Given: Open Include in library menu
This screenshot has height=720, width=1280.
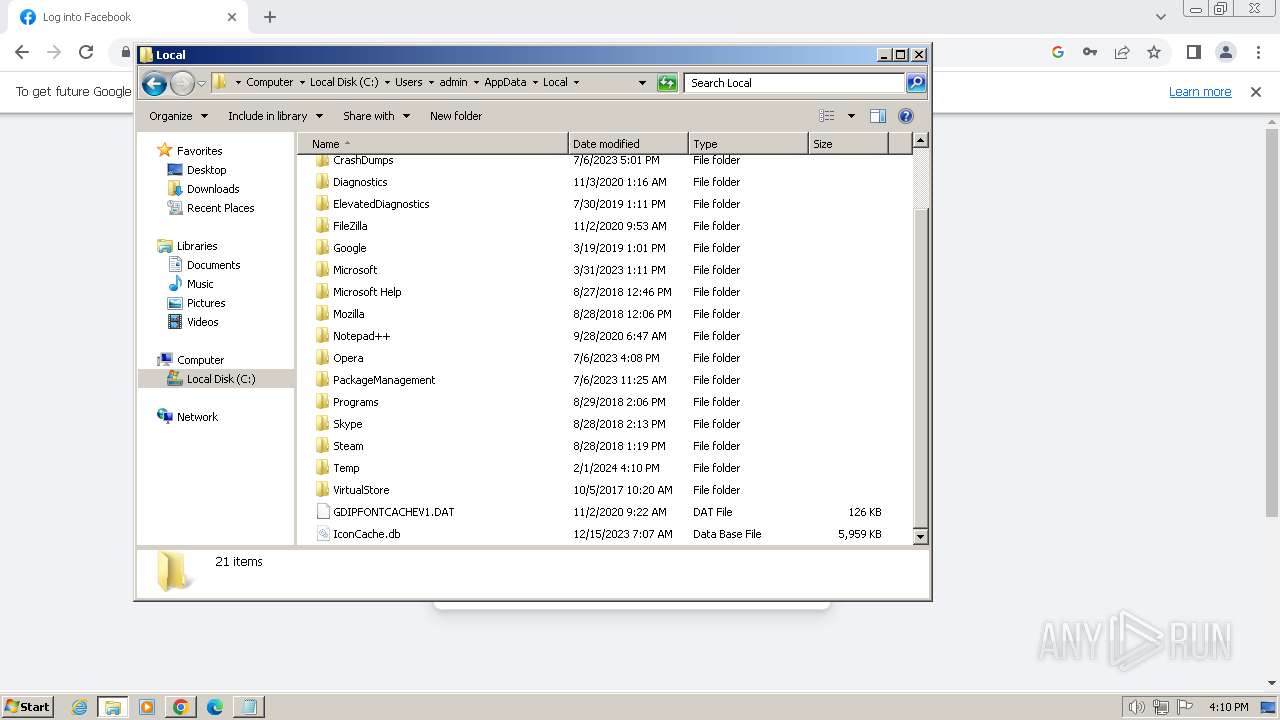Looking at the screenshot, I should click(x=275, y=116).
